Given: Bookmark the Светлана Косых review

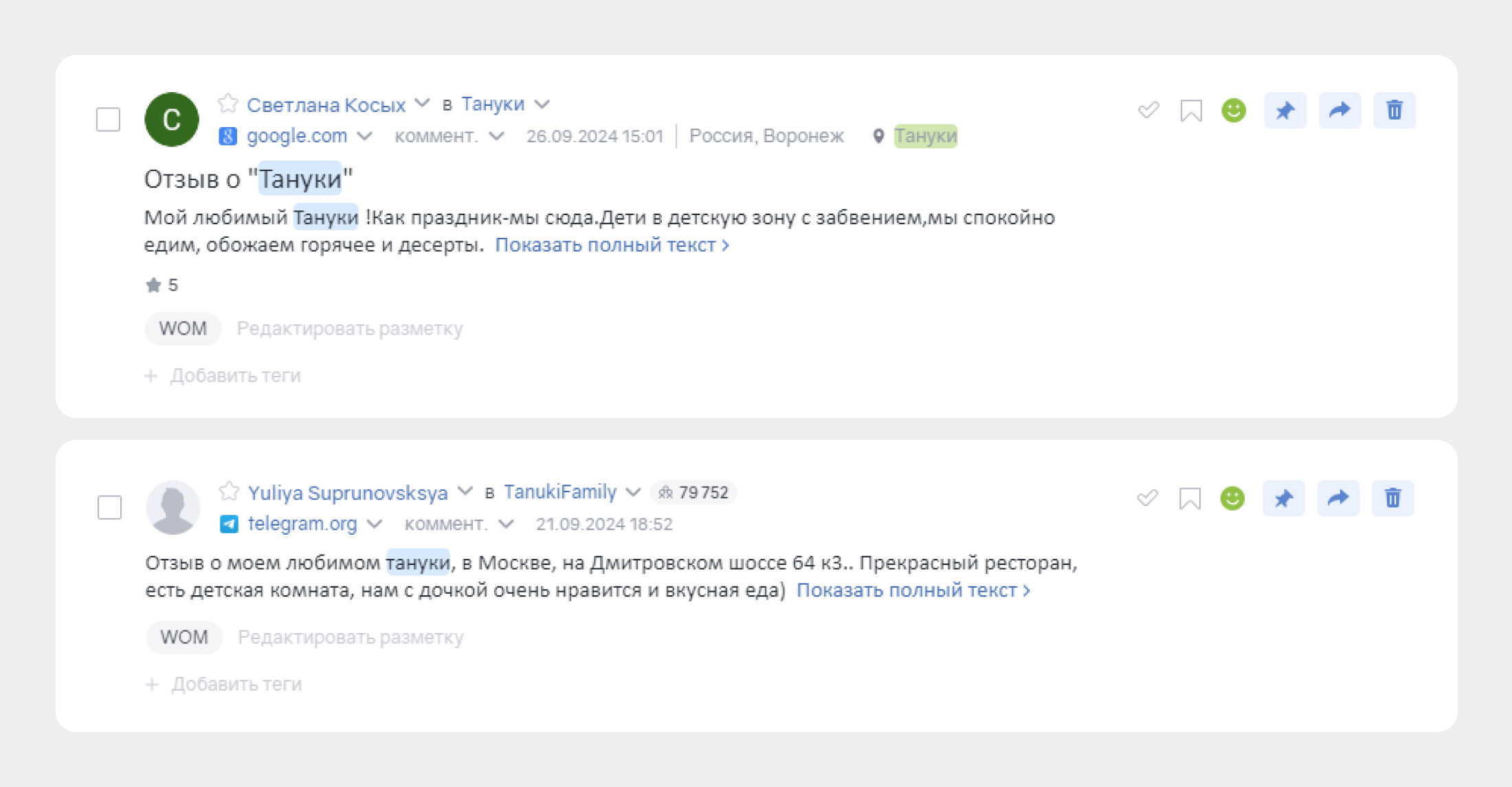Looking at the screenshot, I should click(x=1191, y=111).
